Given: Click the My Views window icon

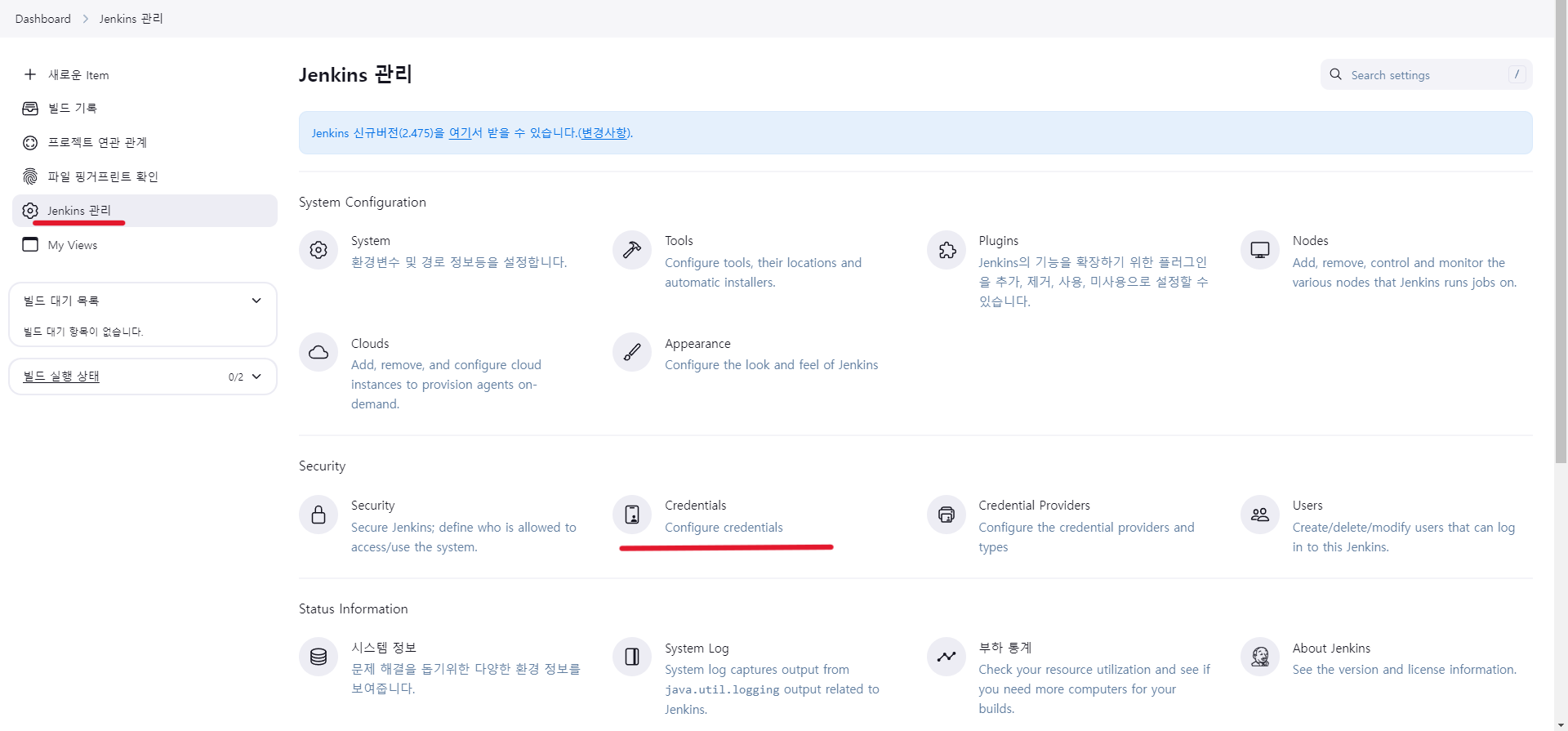Looking at the screenshot, I should [30, 245].
